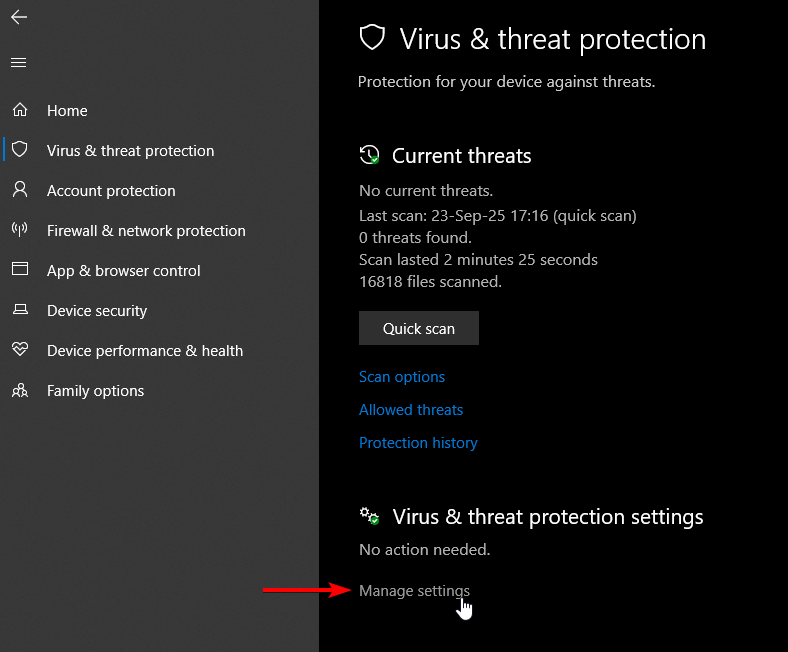The height and width of the screenshot is (652, 788).
Task: Select Account protection in sidebar
Action: tap(111, 191)
